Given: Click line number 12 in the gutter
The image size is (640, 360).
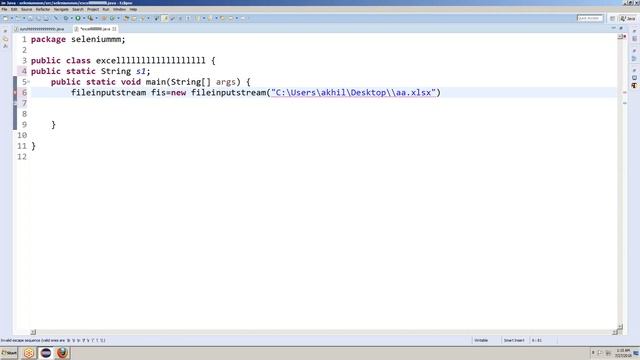Looking at the screenshot, I should 22,157.
